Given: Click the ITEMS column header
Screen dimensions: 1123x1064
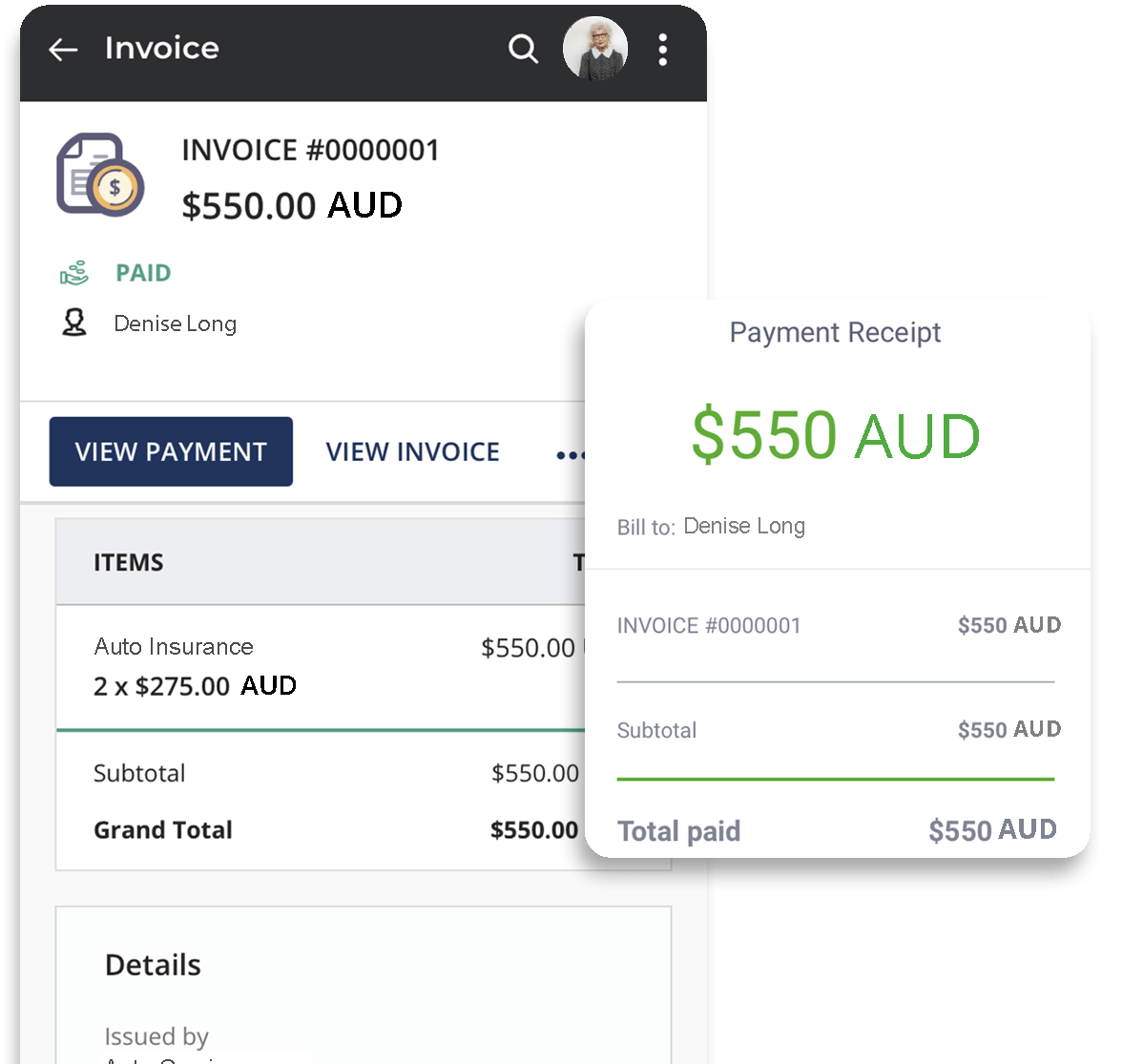Looking at the screenshot, I should pos(129,563).
